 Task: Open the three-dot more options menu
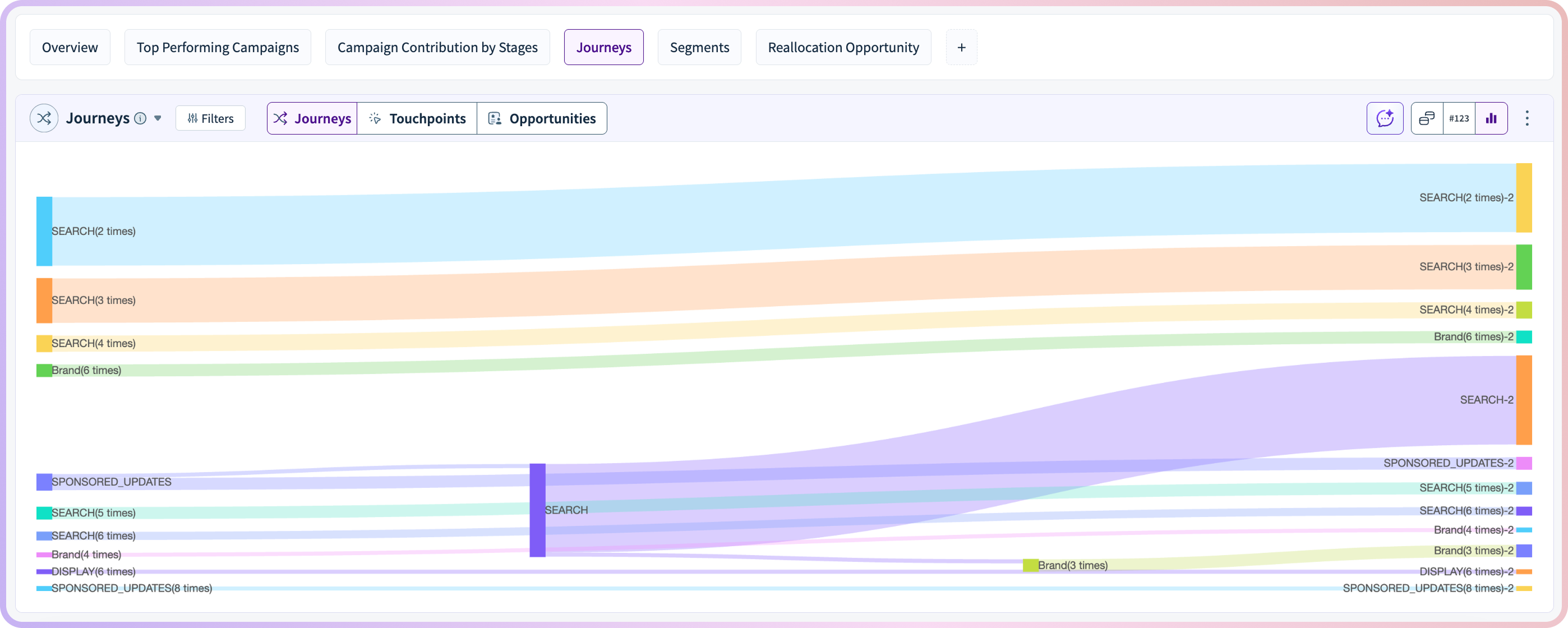[1527, 118]
